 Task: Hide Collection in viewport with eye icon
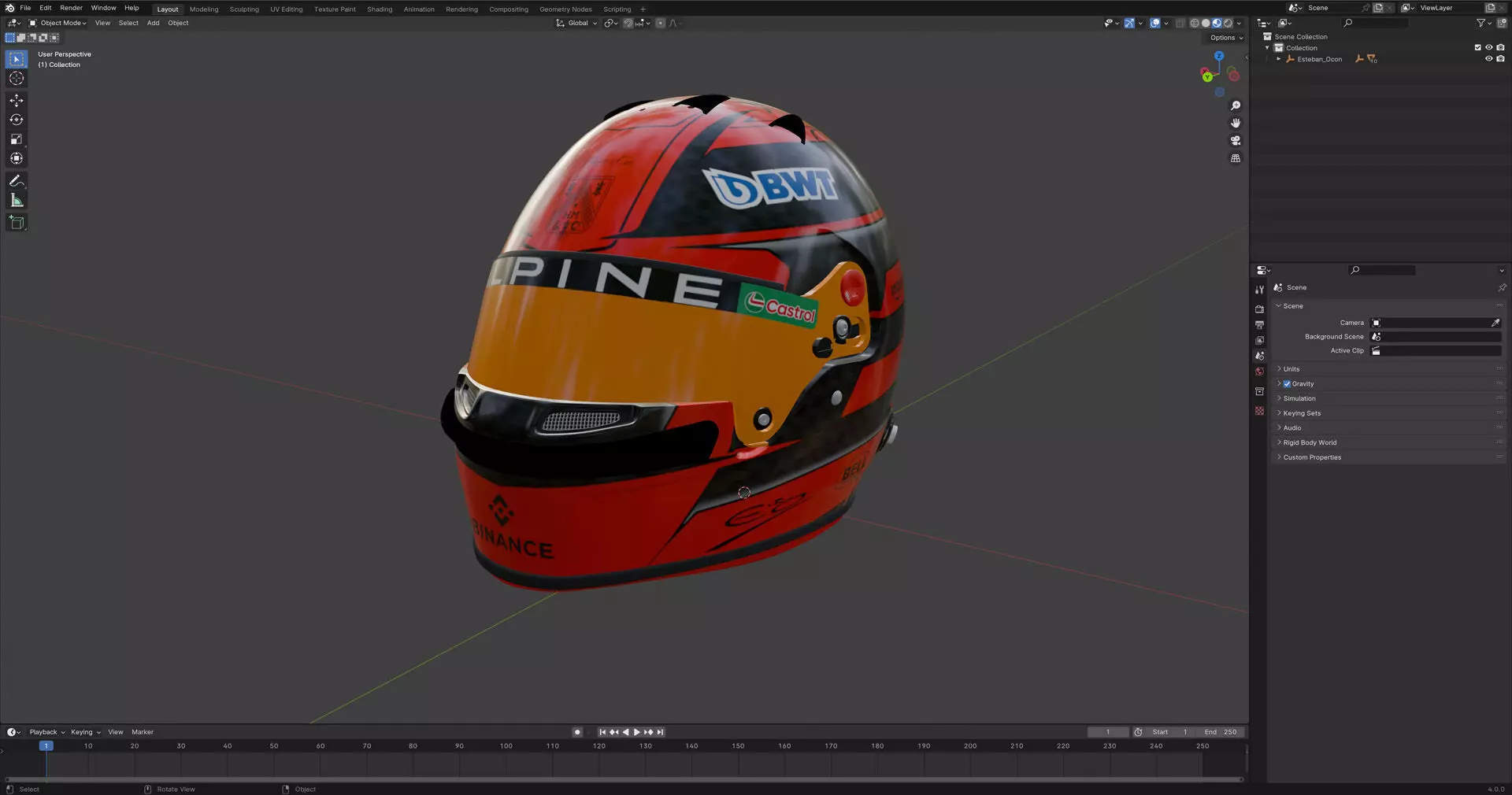(1488, 47)
